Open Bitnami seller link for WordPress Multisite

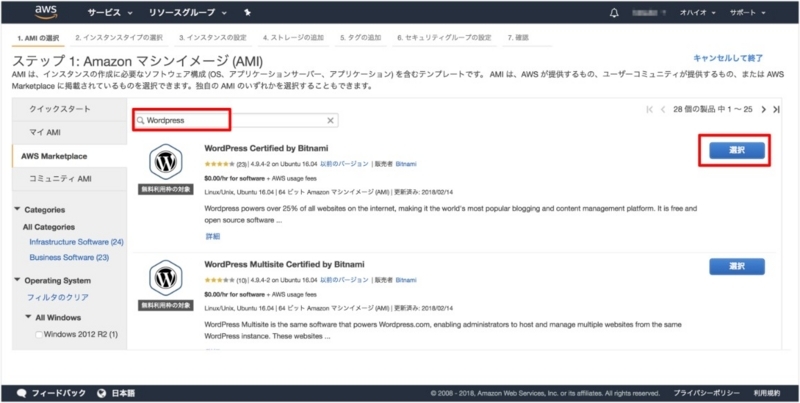(x=406, y=280)
